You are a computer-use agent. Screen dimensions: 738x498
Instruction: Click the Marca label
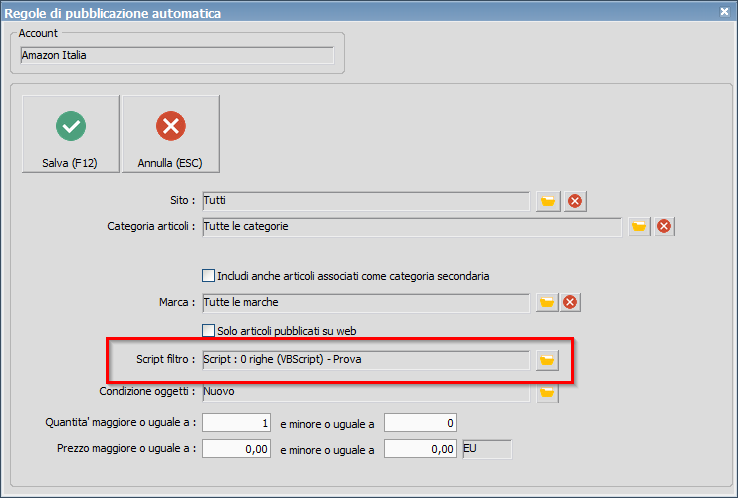(x=176, y=302)
